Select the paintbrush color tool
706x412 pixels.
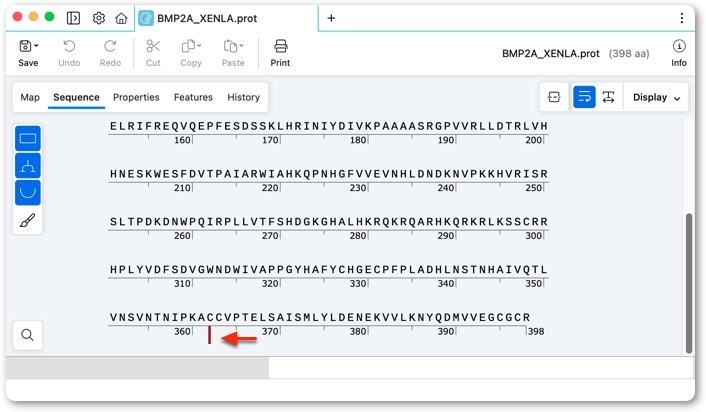[28, 221]
